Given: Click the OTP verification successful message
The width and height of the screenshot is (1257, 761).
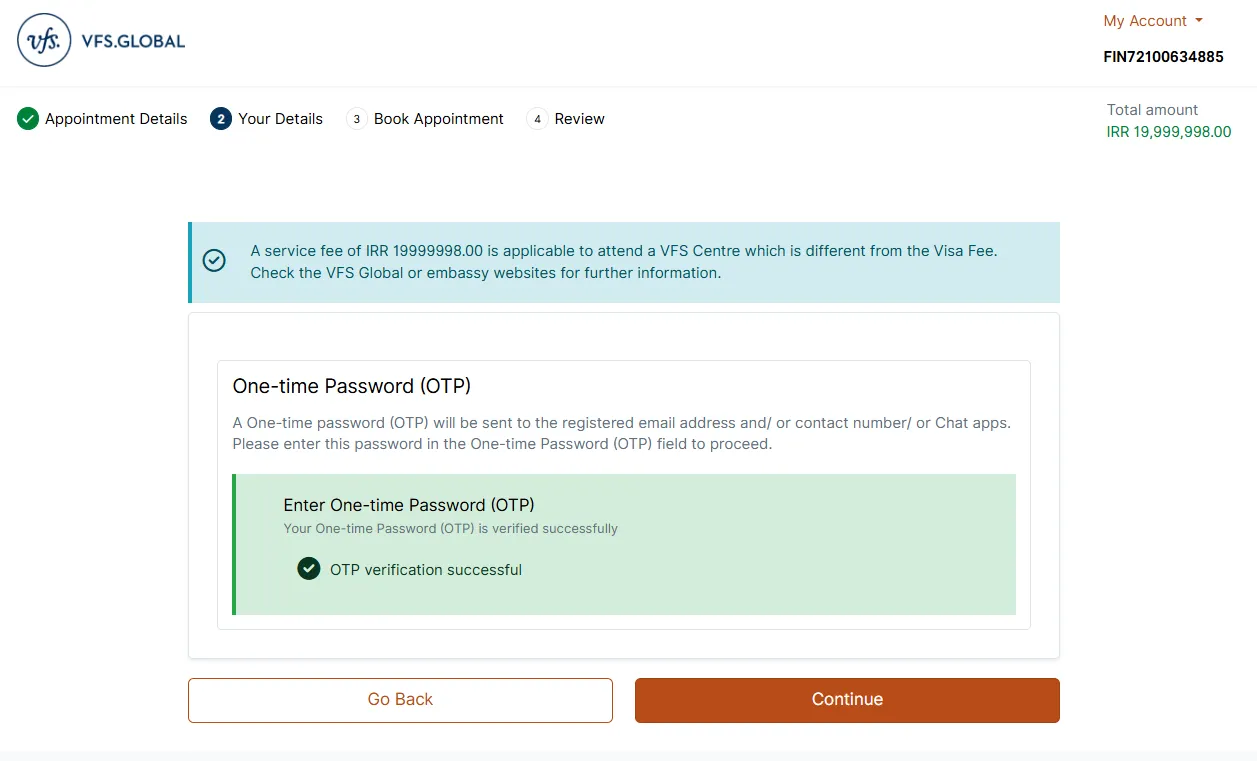Looking at the screenshot, I should coord(426,570).
